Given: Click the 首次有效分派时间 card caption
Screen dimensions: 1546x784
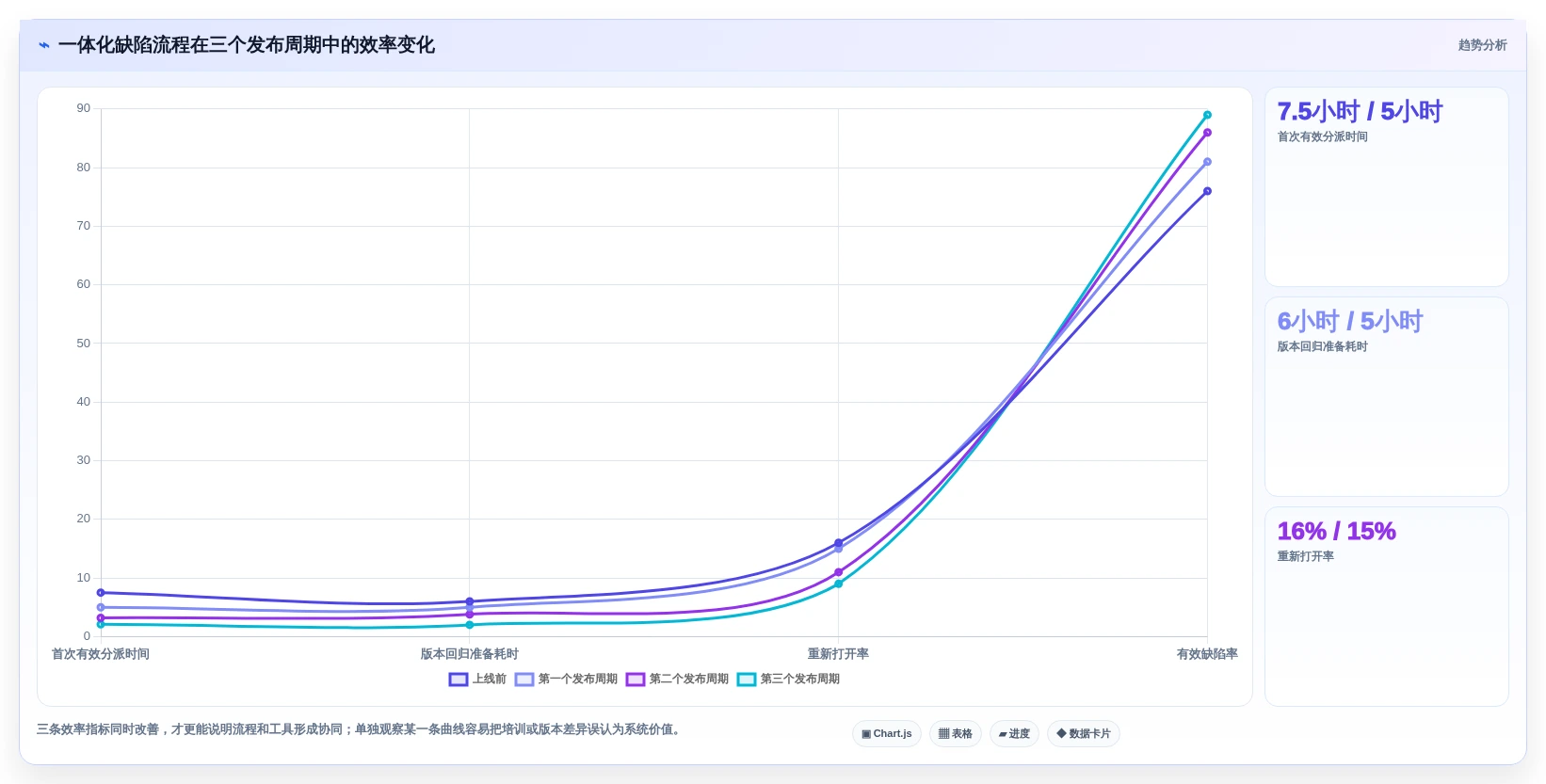Looking at the screenshot, I should coord(1322,137).
